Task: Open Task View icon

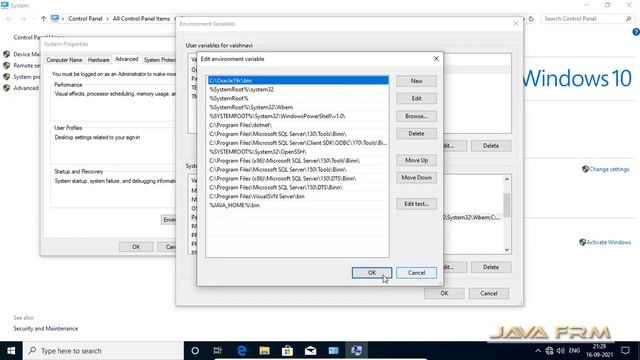Action: (218, 351)
